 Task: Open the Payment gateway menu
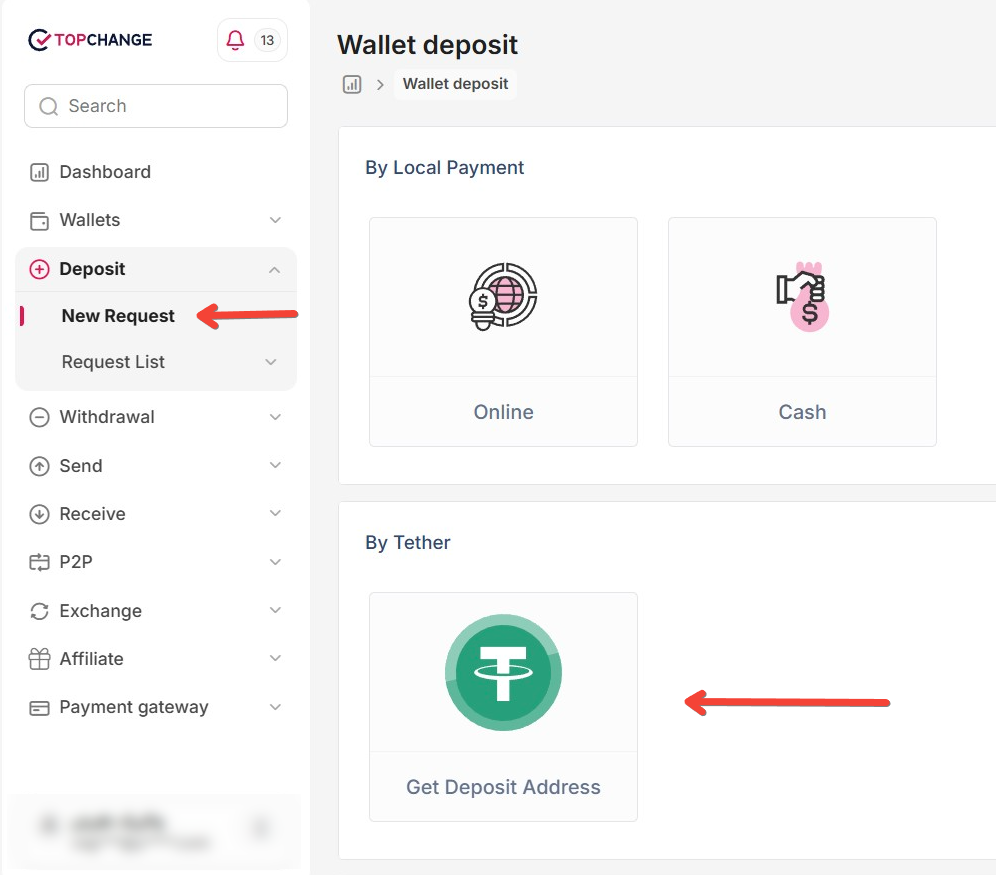pos(156,707)
